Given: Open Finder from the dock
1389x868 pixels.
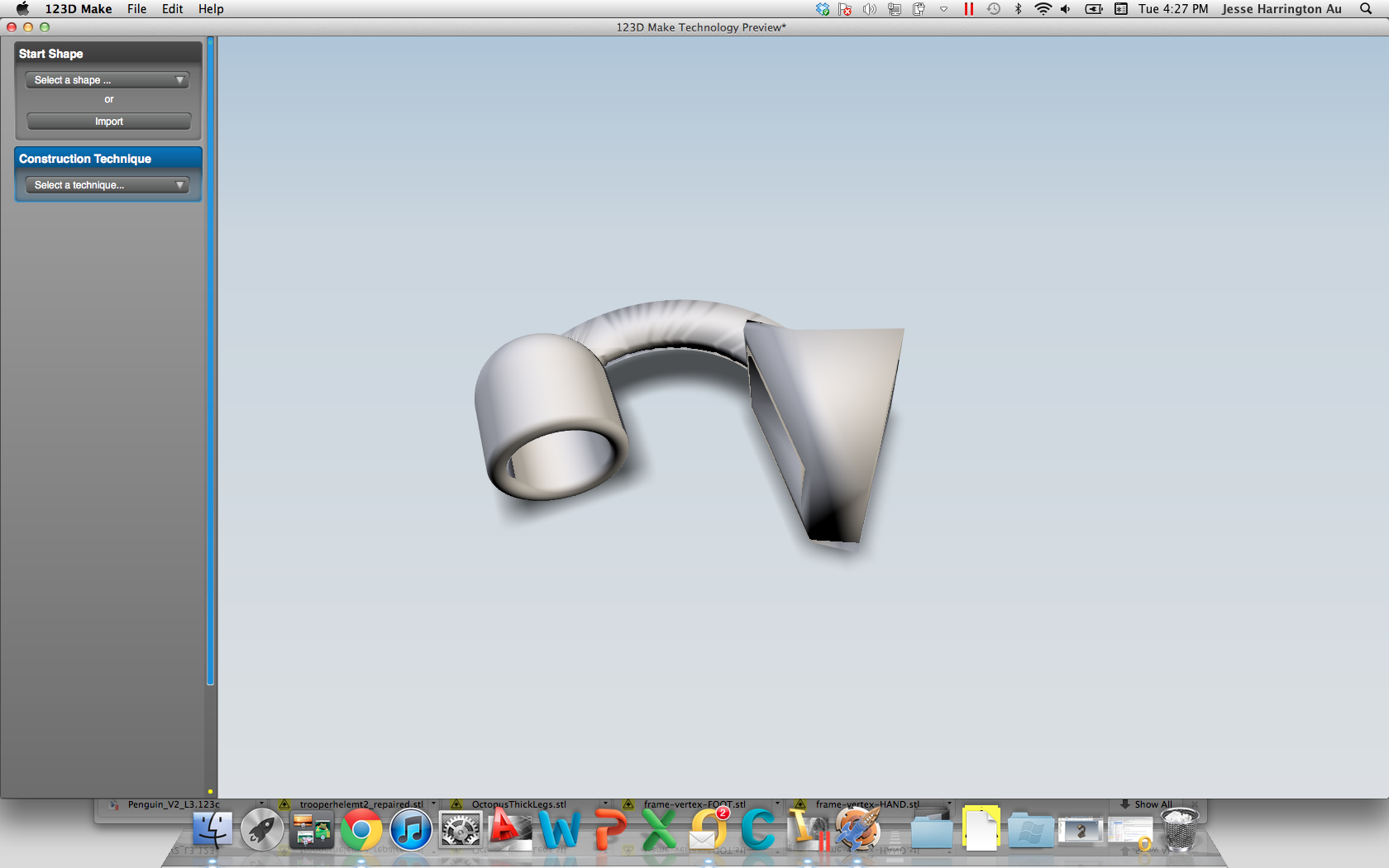Looking at the screenshot, I should click(x=212, y=830).
